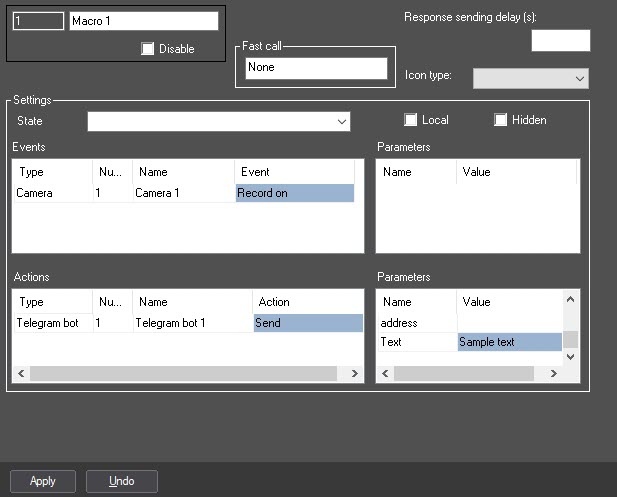Click the Apply button

pos(43,481)
